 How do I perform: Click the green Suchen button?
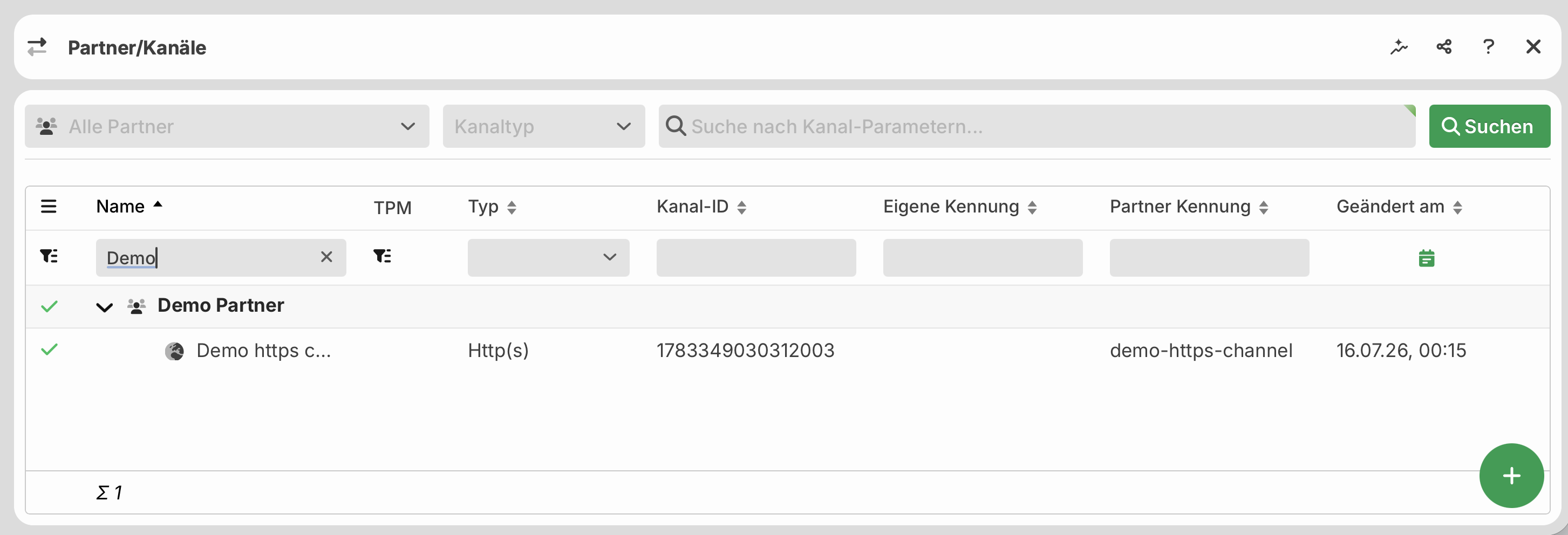pyautogui.click(x=1489, y=126)
